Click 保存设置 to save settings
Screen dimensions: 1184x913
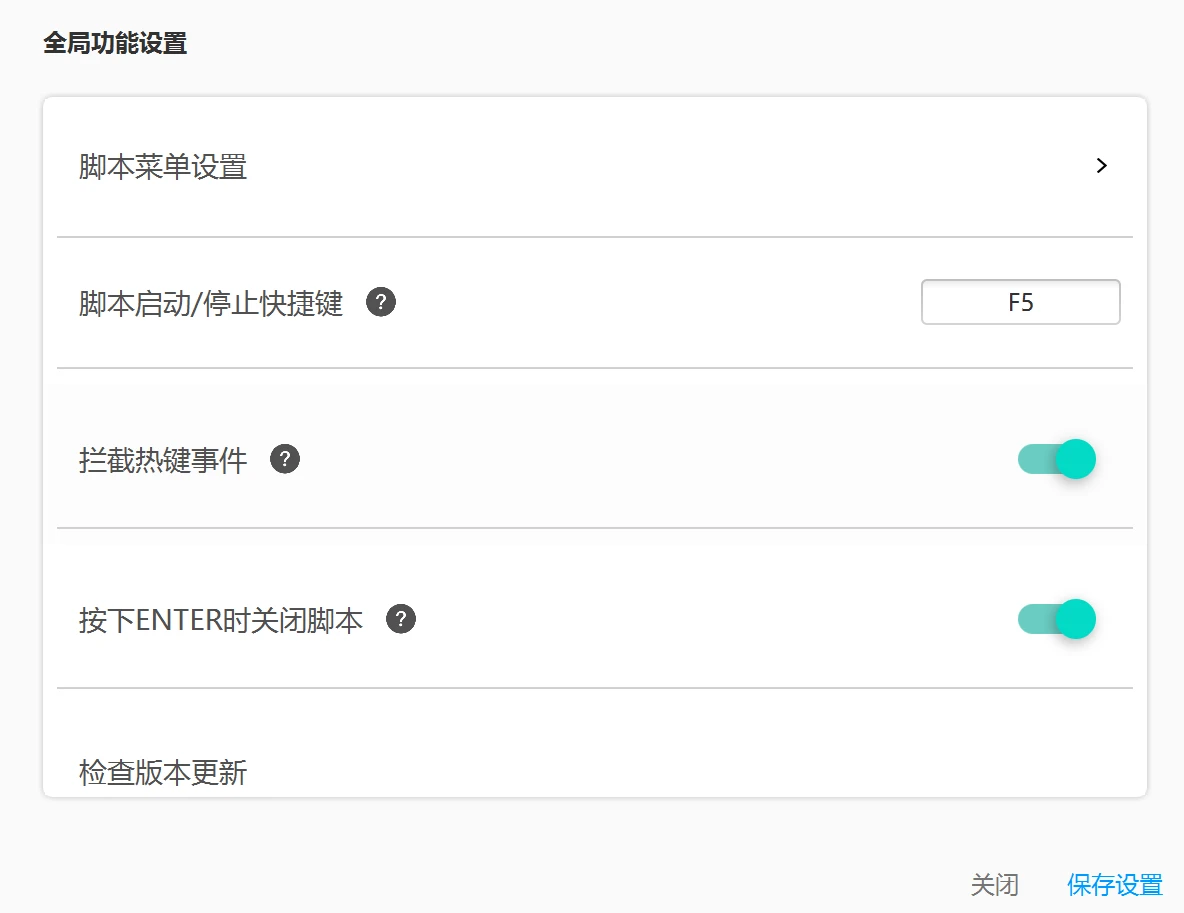[1115, 884]
